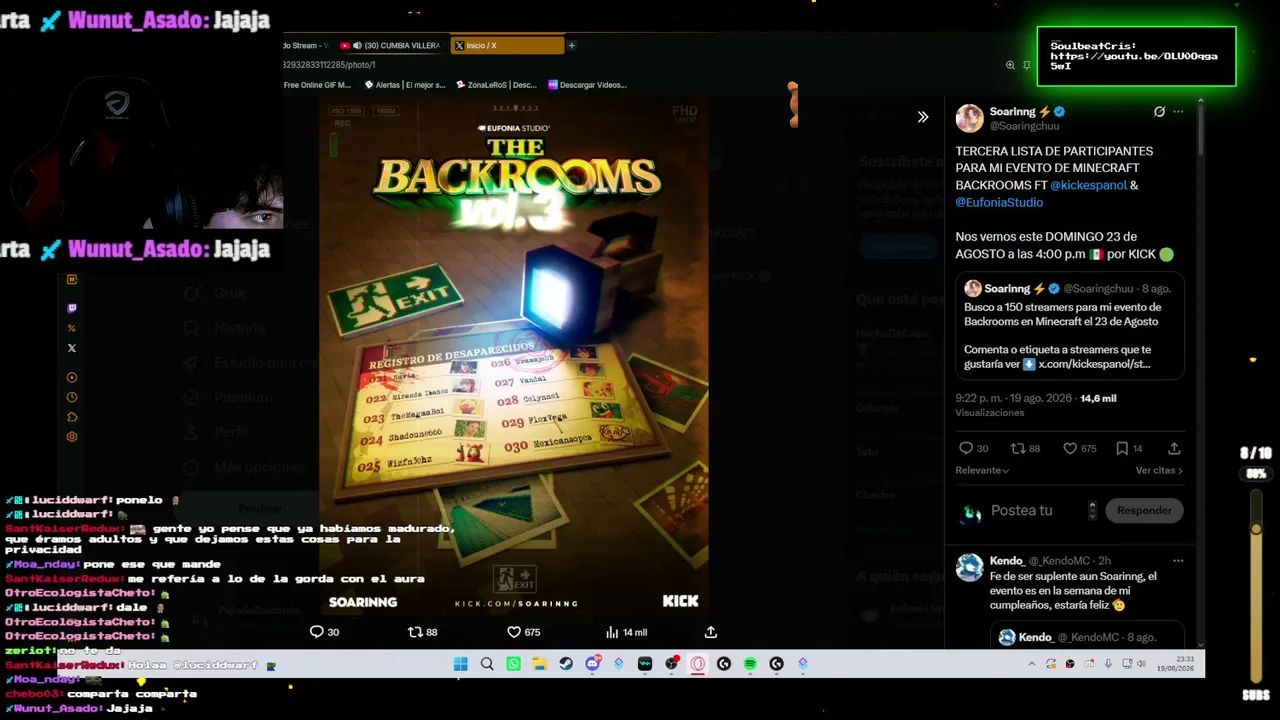Open Soarinng's profile avatar in tweet panel

pos(969,118)
